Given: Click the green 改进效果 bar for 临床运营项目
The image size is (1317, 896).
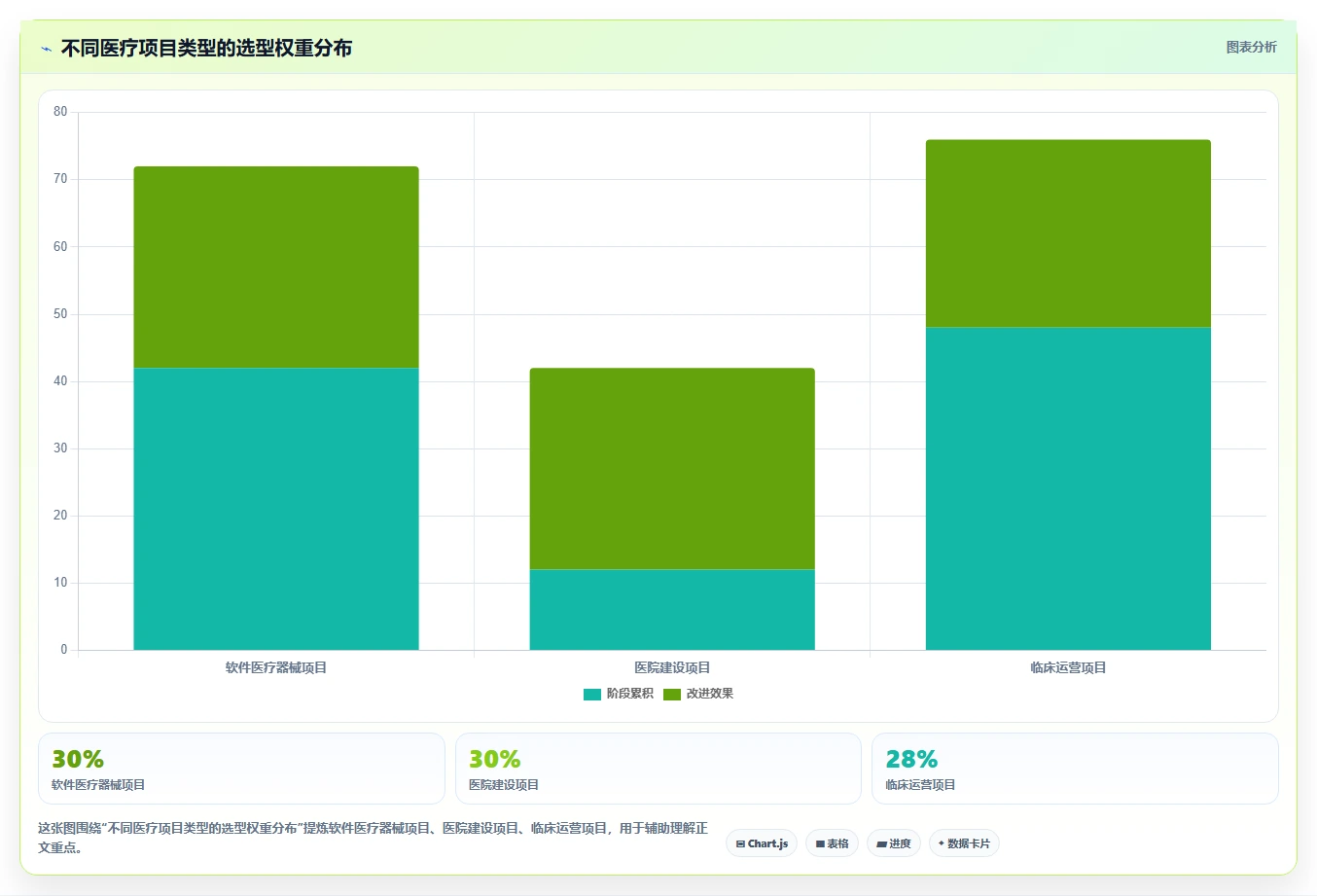Looking at the screenshot, I should click(1068, 233).
